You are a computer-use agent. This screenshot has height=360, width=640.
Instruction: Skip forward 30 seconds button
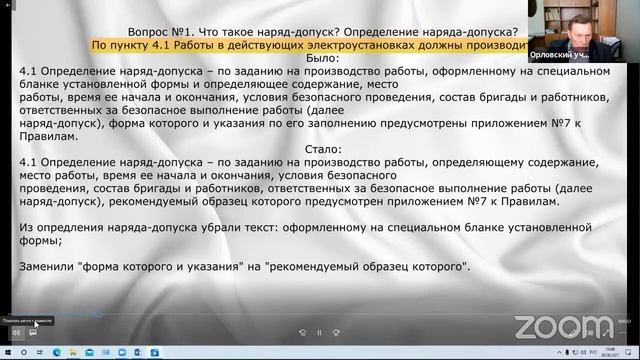tap(336, 333)
